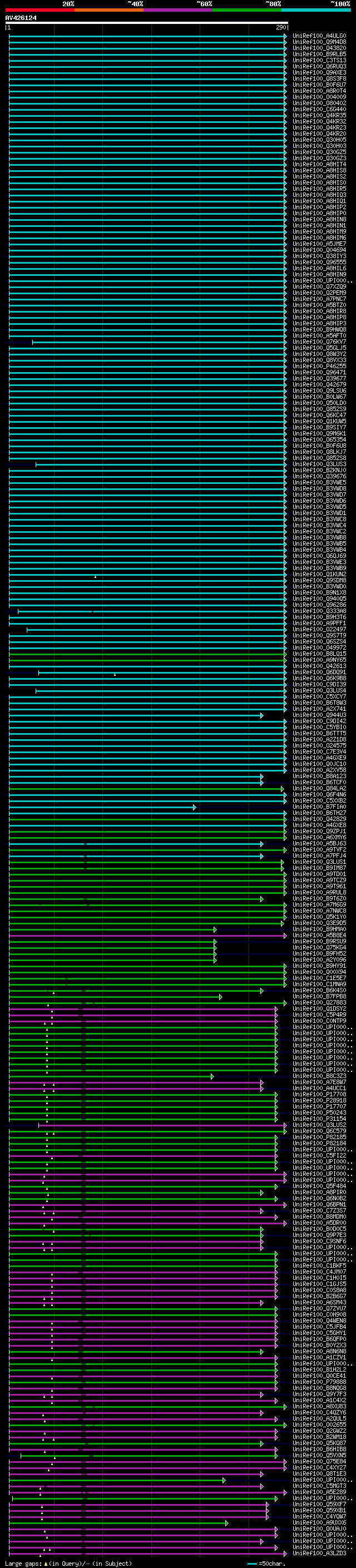
Task: Open hit UniRef100_Q9SDM8
Action: (319, 581)
